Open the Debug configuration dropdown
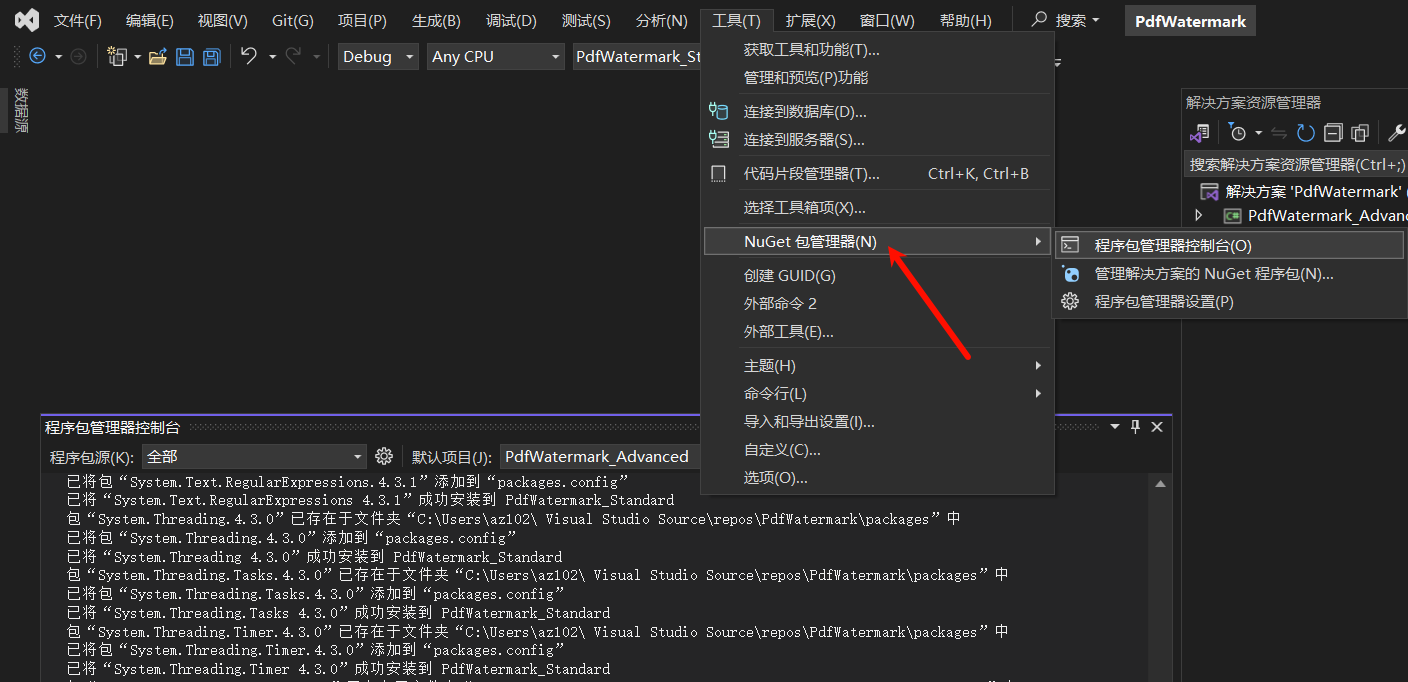 [378, 57]
